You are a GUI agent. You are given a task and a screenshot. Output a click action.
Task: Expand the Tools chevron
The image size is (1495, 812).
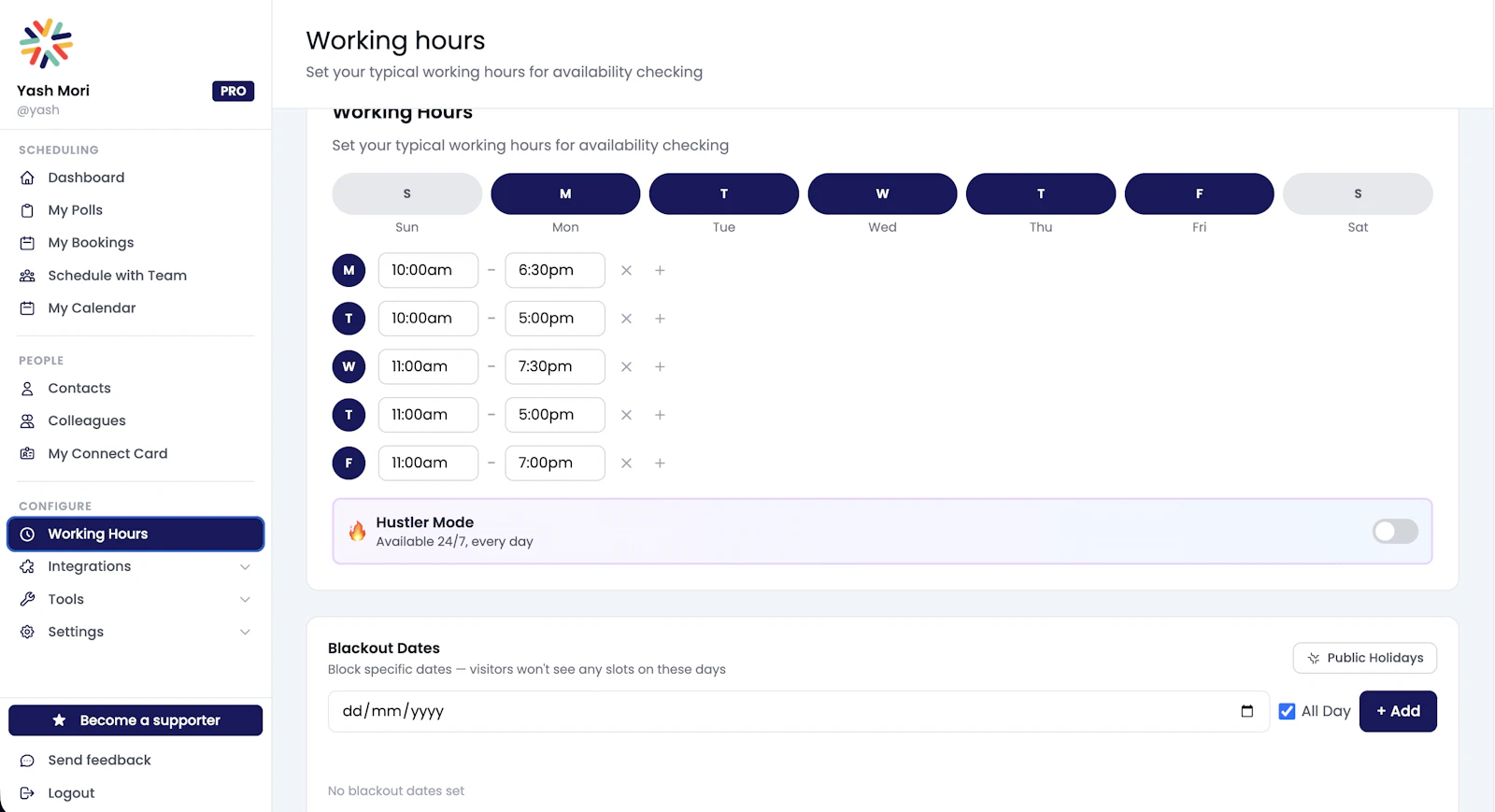(245, 600)
